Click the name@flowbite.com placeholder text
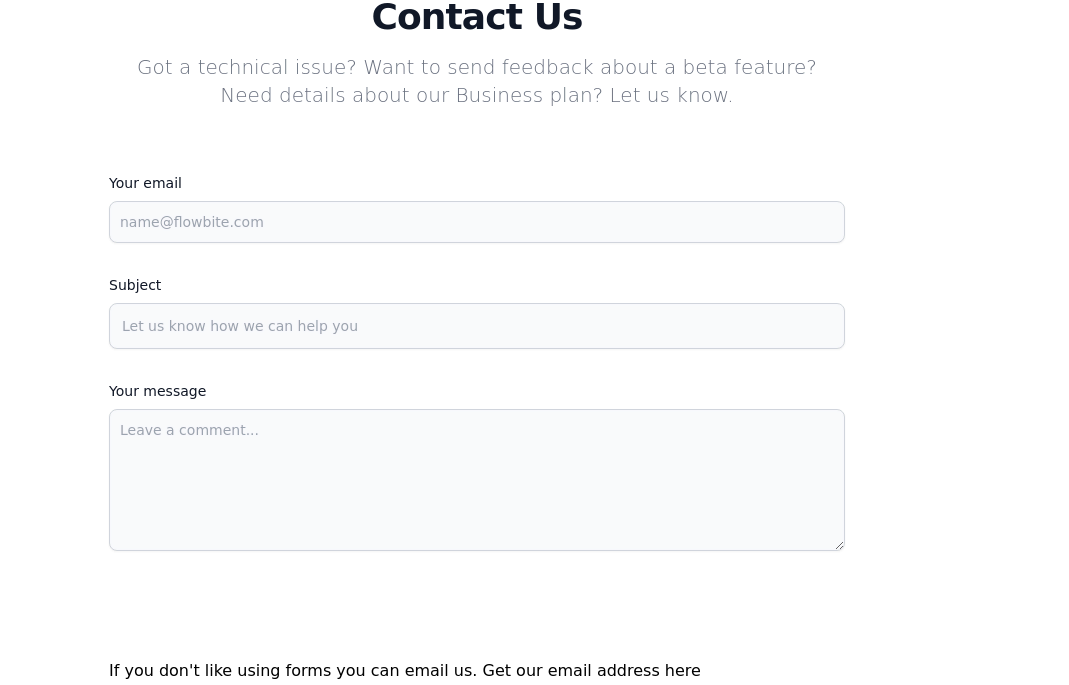The height and width of the screenshot is (685, 1069). (192, 222)
